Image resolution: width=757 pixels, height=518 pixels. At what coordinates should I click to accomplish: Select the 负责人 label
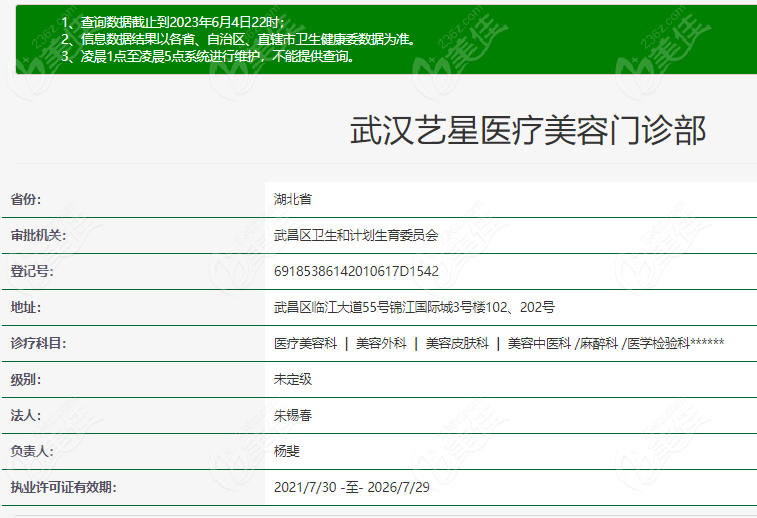click(x=32, y=451)
